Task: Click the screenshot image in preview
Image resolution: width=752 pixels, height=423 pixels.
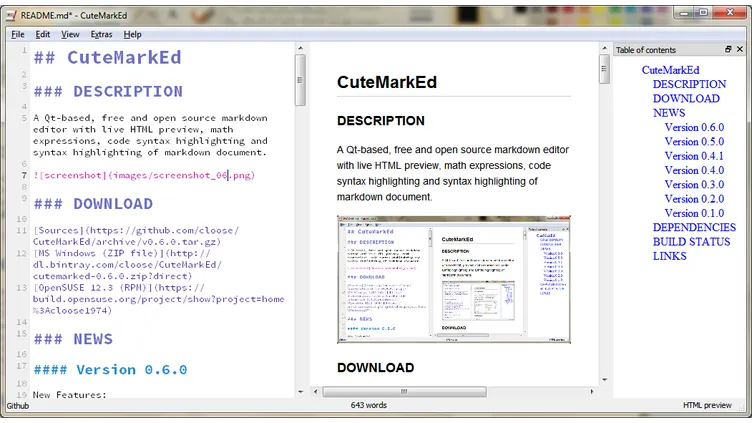Action: coord(454,280)
